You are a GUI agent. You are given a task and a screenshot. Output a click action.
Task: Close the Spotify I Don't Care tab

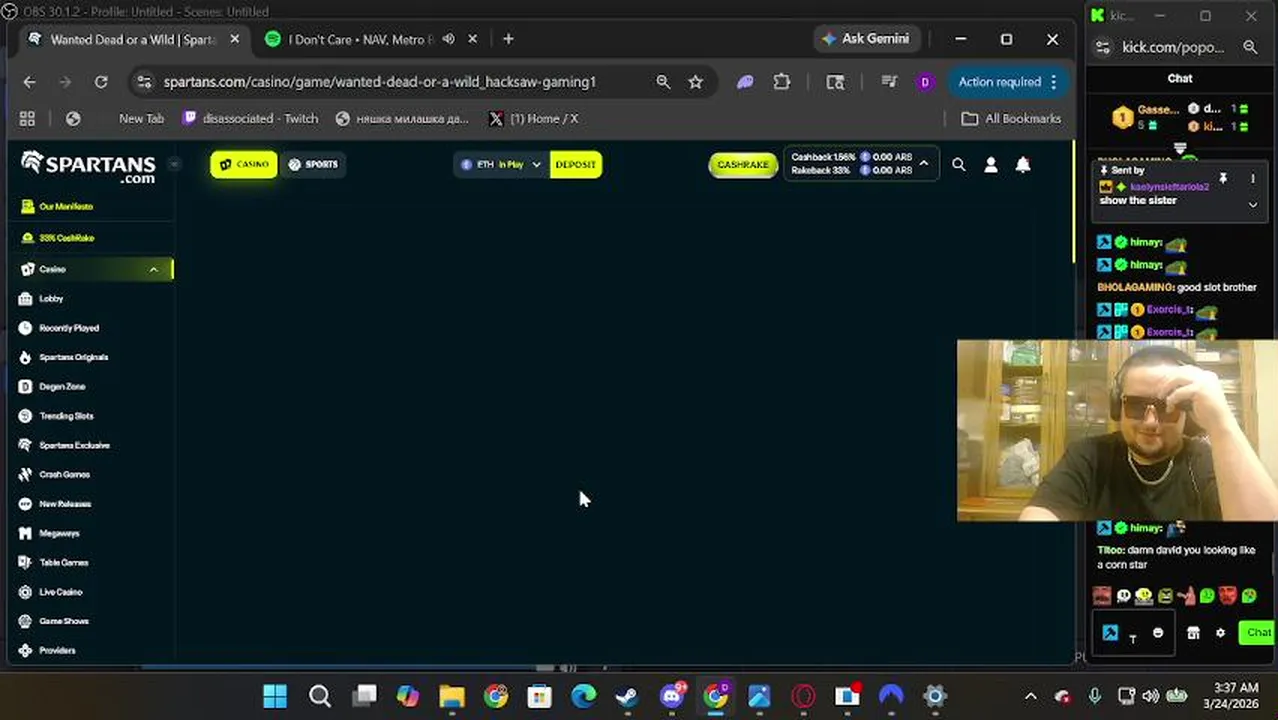click(x=472, y=39)
